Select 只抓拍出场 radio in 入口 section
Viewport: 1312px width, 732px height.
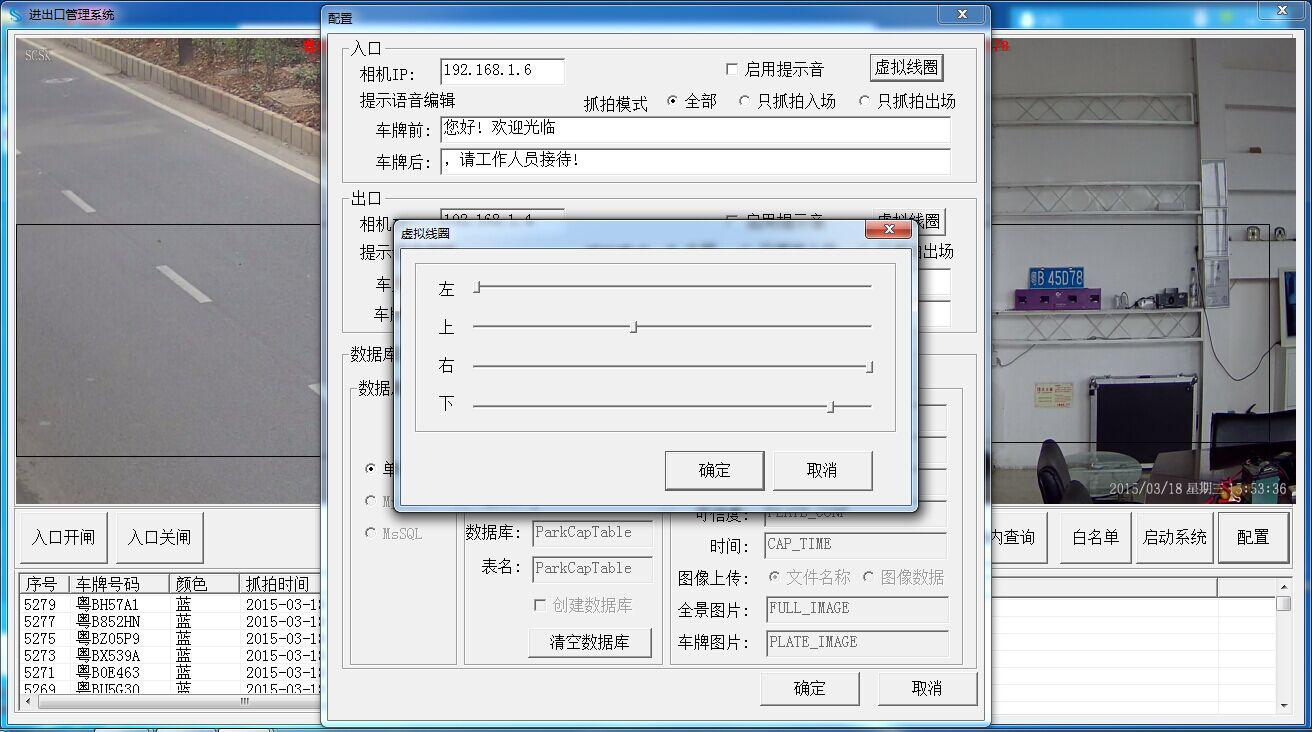pos(864,101)
